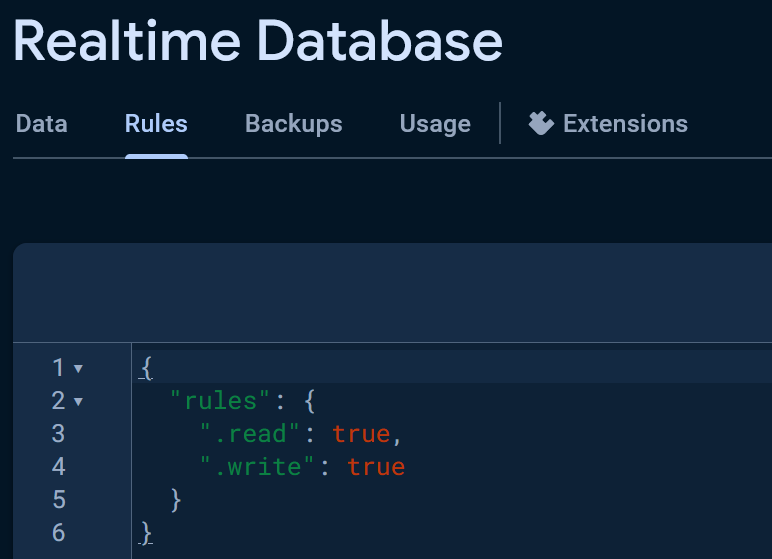Viewport: 772px width, 559px height.
Task: Click line number 3 in the gutter
Action: pos(59,434)
